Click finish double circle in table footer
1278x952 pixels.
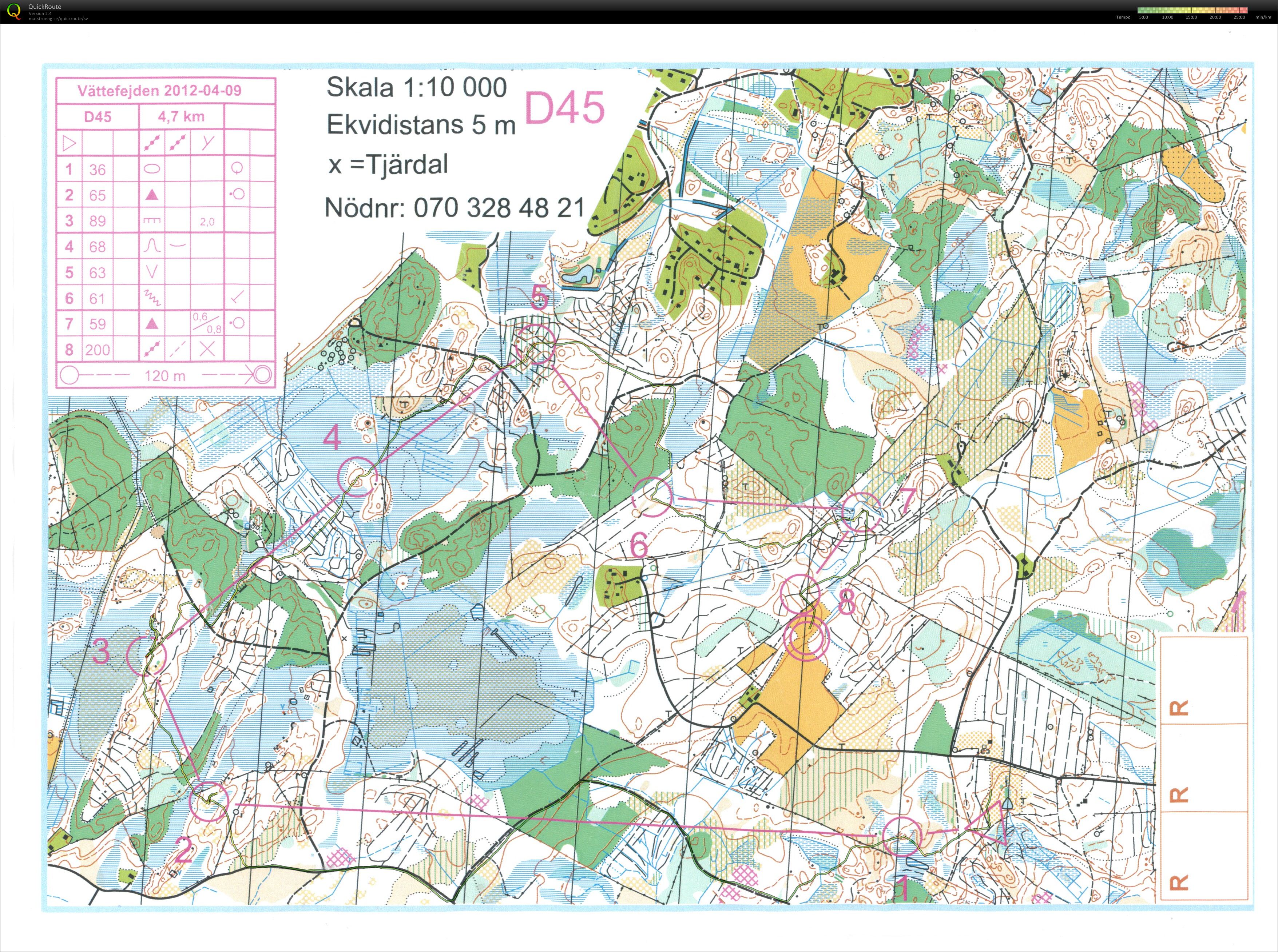pos(263,375)
